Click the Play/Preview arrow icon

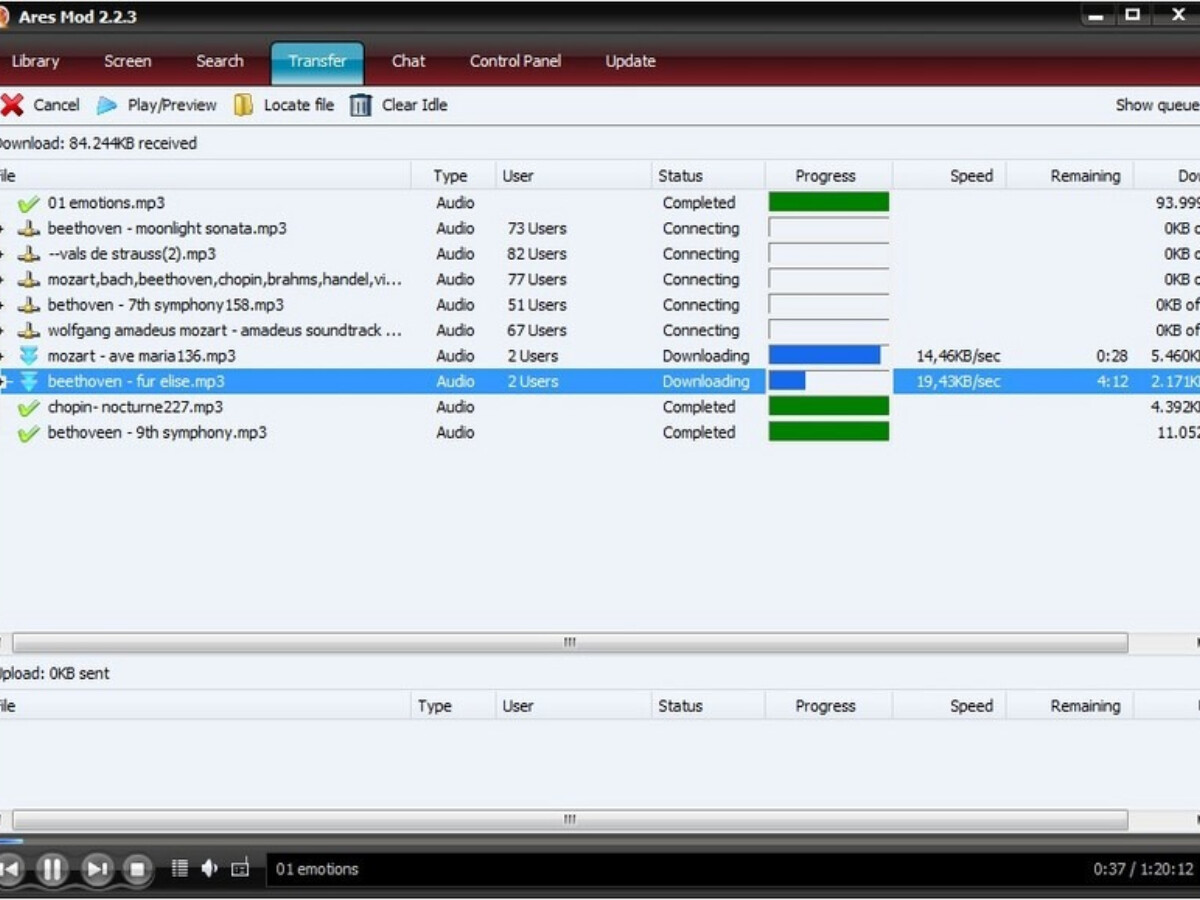[x=107, y=105]
